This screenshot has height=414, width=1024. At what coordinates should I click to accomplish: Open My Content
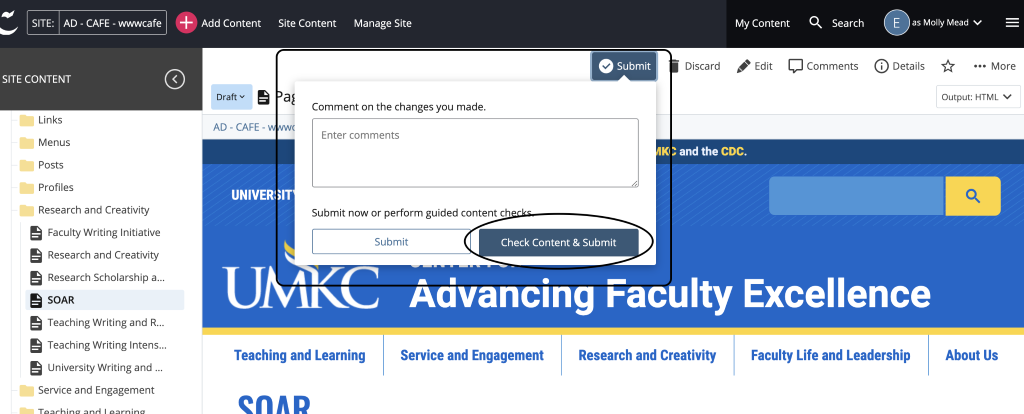point(762,23)
